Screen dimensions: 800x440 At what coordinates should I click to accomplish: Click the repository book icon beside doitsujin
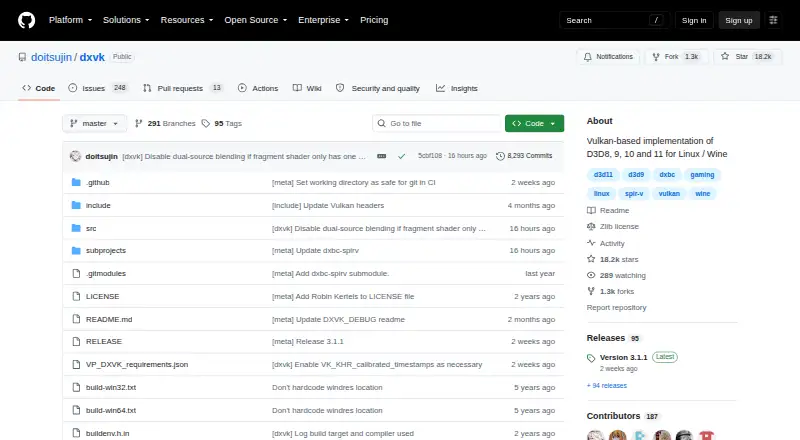pos(22,57)
